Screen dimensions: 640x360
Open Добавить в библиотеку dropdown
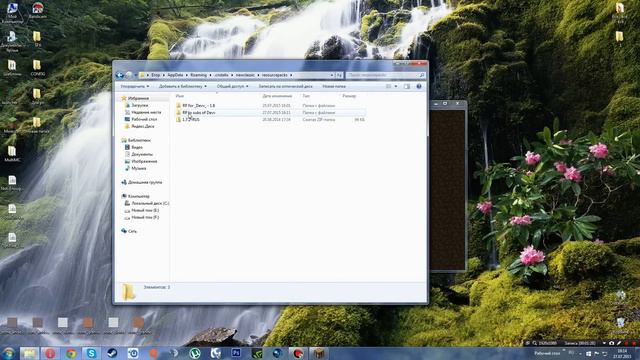point(182,87)
